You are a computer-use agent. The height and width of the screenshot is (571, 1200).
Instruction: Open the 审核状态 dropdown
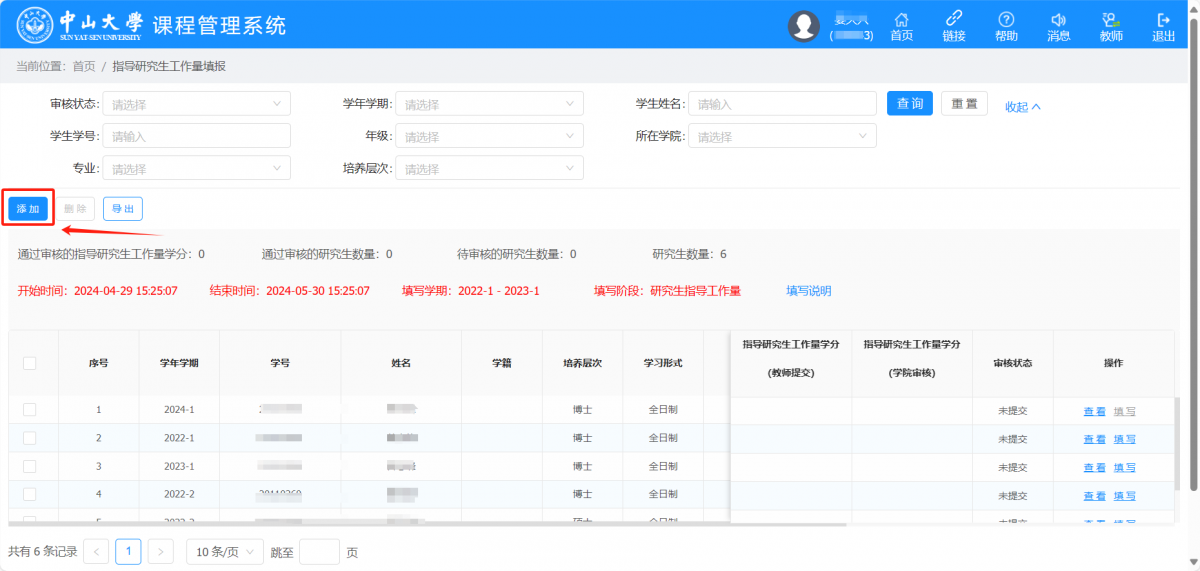[x=197, y=104]
